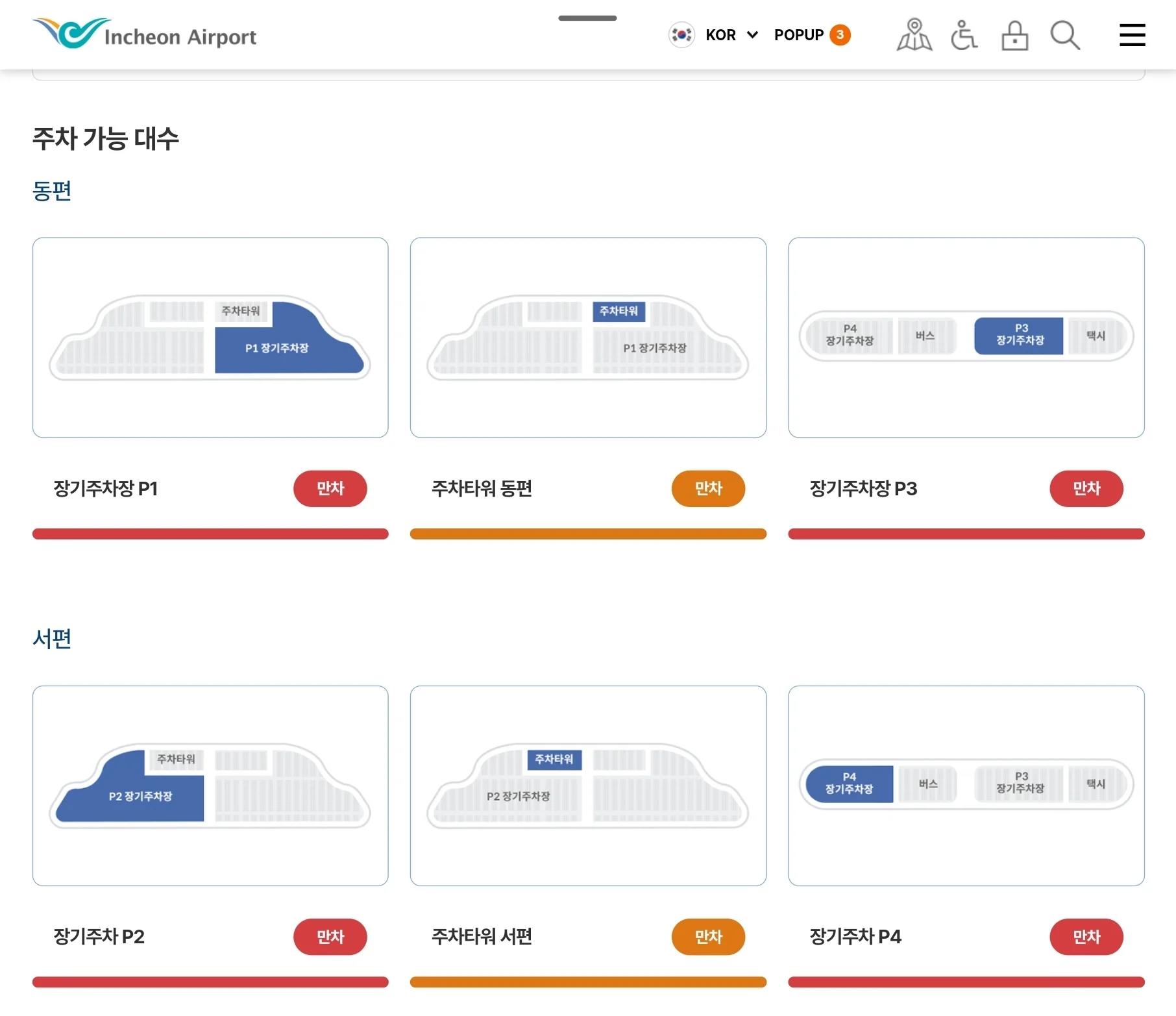Open the hamburger main menu
Image resolution: width=1176 pixels, height=1016 pixels.
click(1132, 35)
